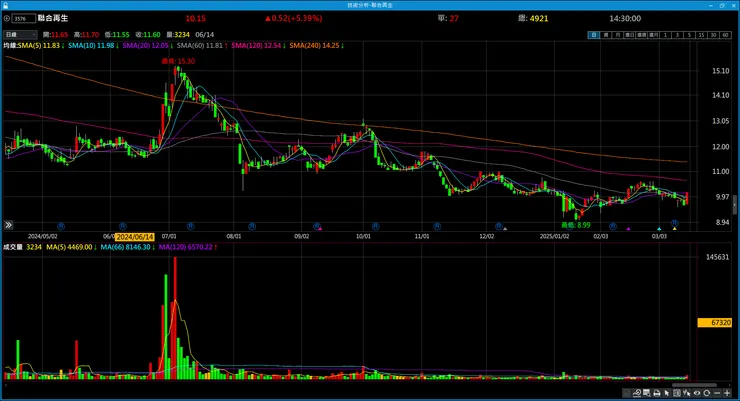The image size is (740, 401).
Task: Click the drawing trend-line tool icon
Action: (637, 393)
